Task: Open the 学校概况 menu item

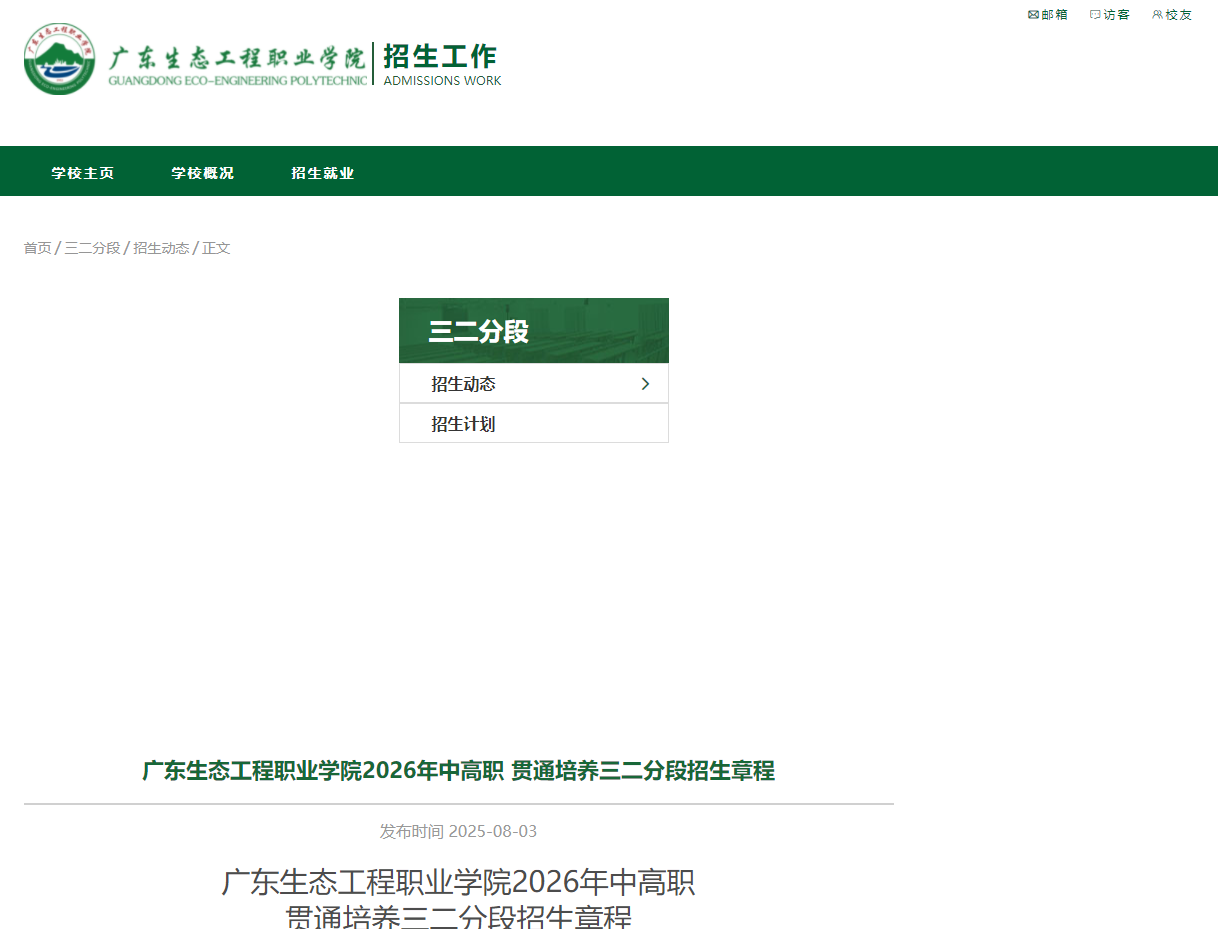Action: pyautogui.click(x=203, y=171)
